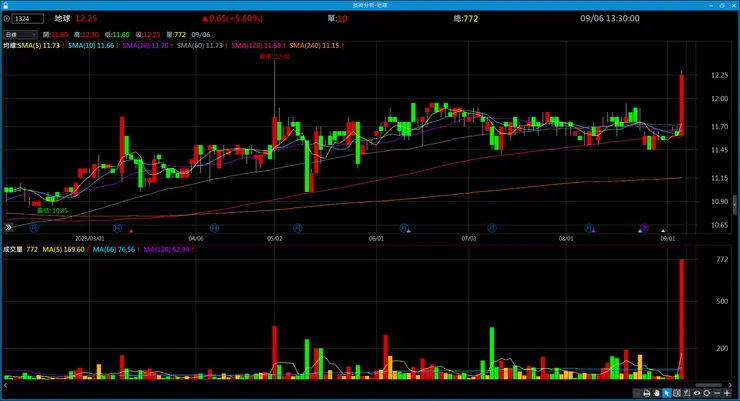Click the add symbol plus icon beside 1324

point(7,19)
